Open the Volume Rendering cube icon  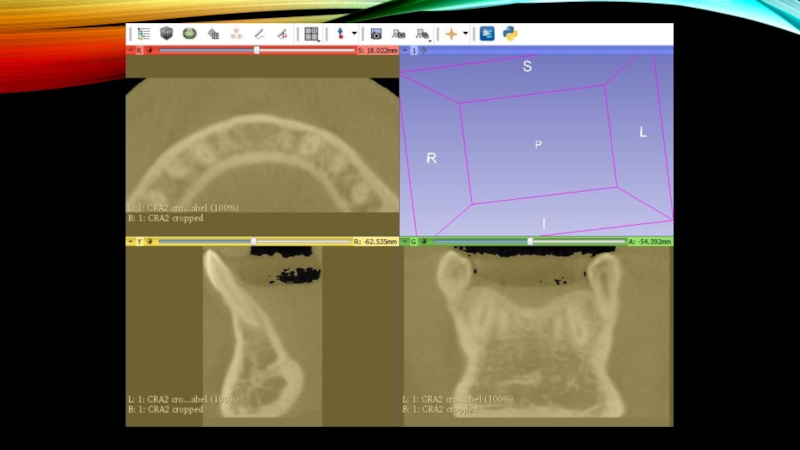(166, 34)
